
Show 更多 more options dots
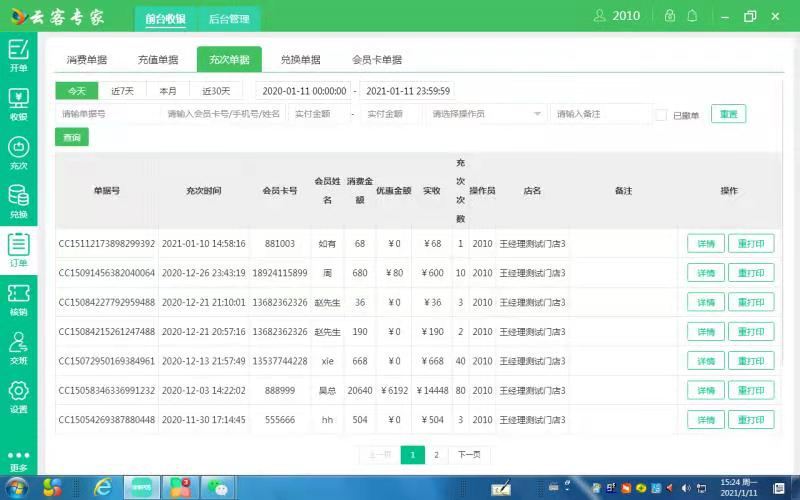pyautogui.click(x=18, y=461)
